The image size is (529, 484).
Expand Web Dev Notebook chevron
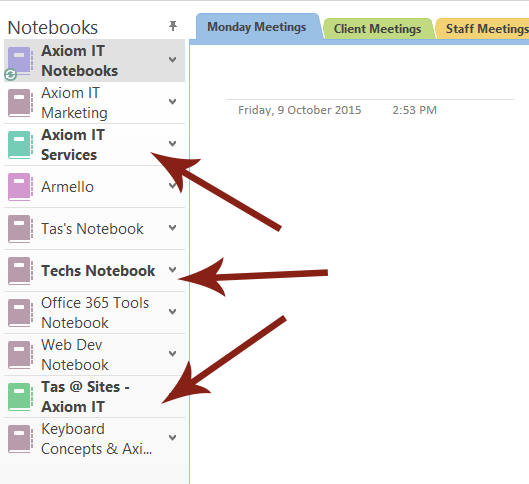(x=172, y=353)
